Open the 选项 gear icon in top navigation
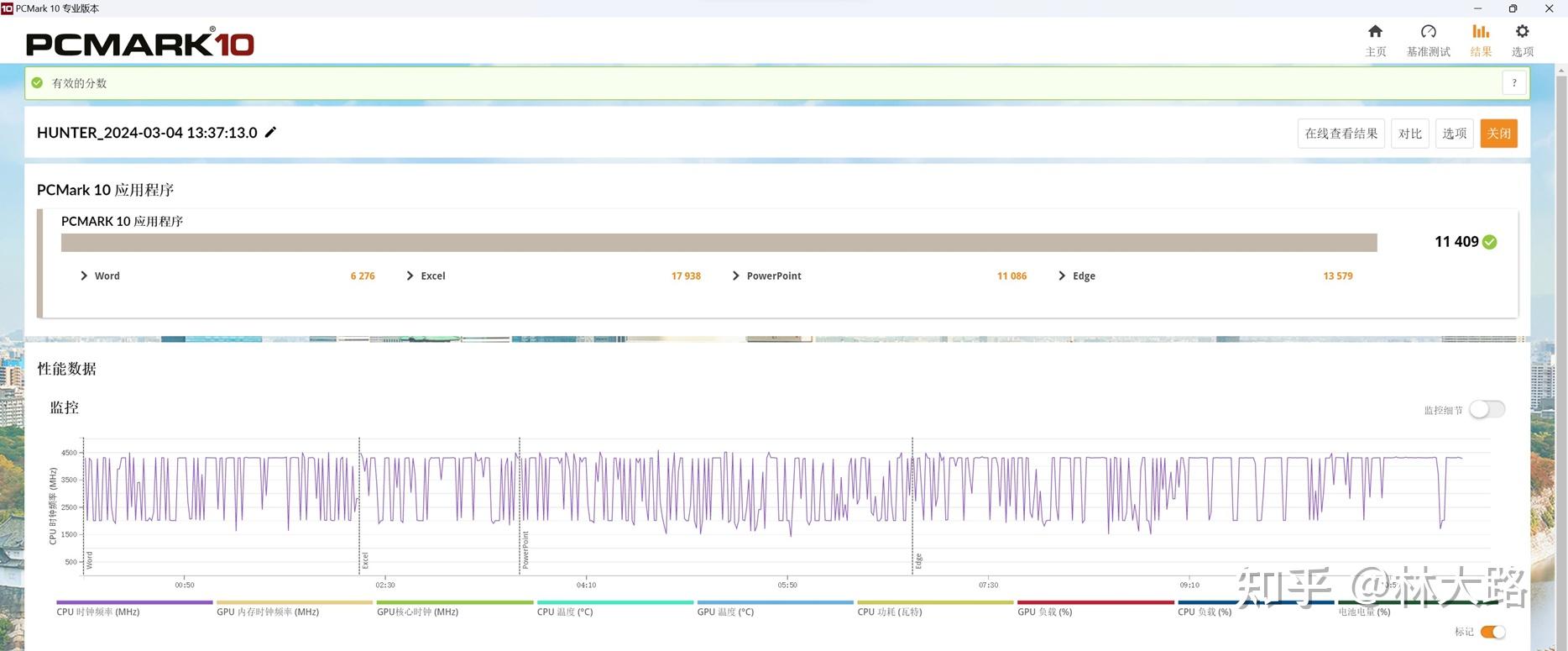This screenshot has height=651, width=1568. [1522, 31]
